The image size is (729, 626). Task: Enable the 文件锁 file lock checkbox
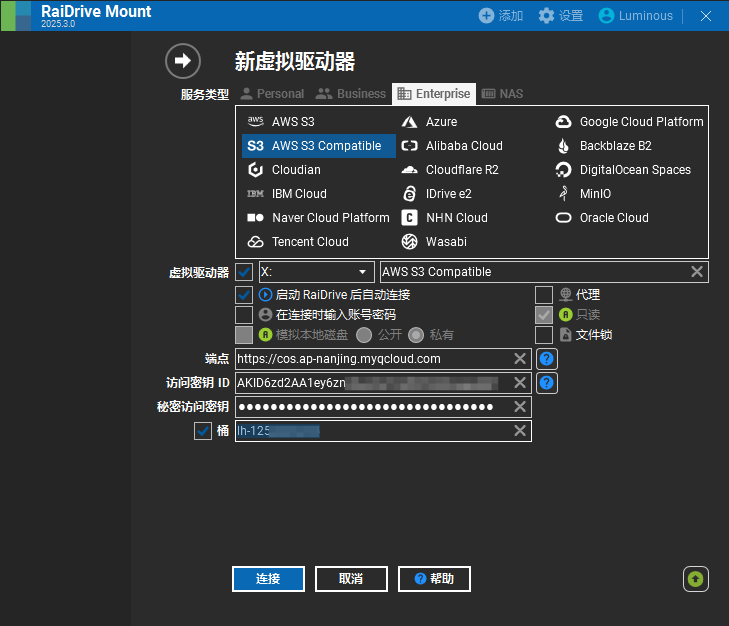(544, 335)
